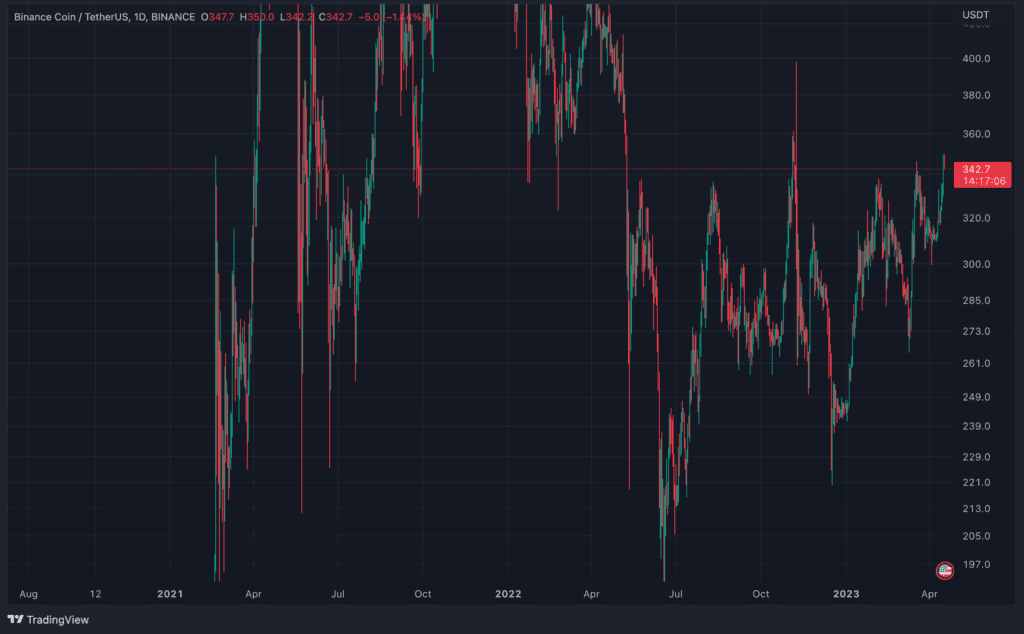
Task: Click the 300.0 price axis label
Action: point(976,264)
